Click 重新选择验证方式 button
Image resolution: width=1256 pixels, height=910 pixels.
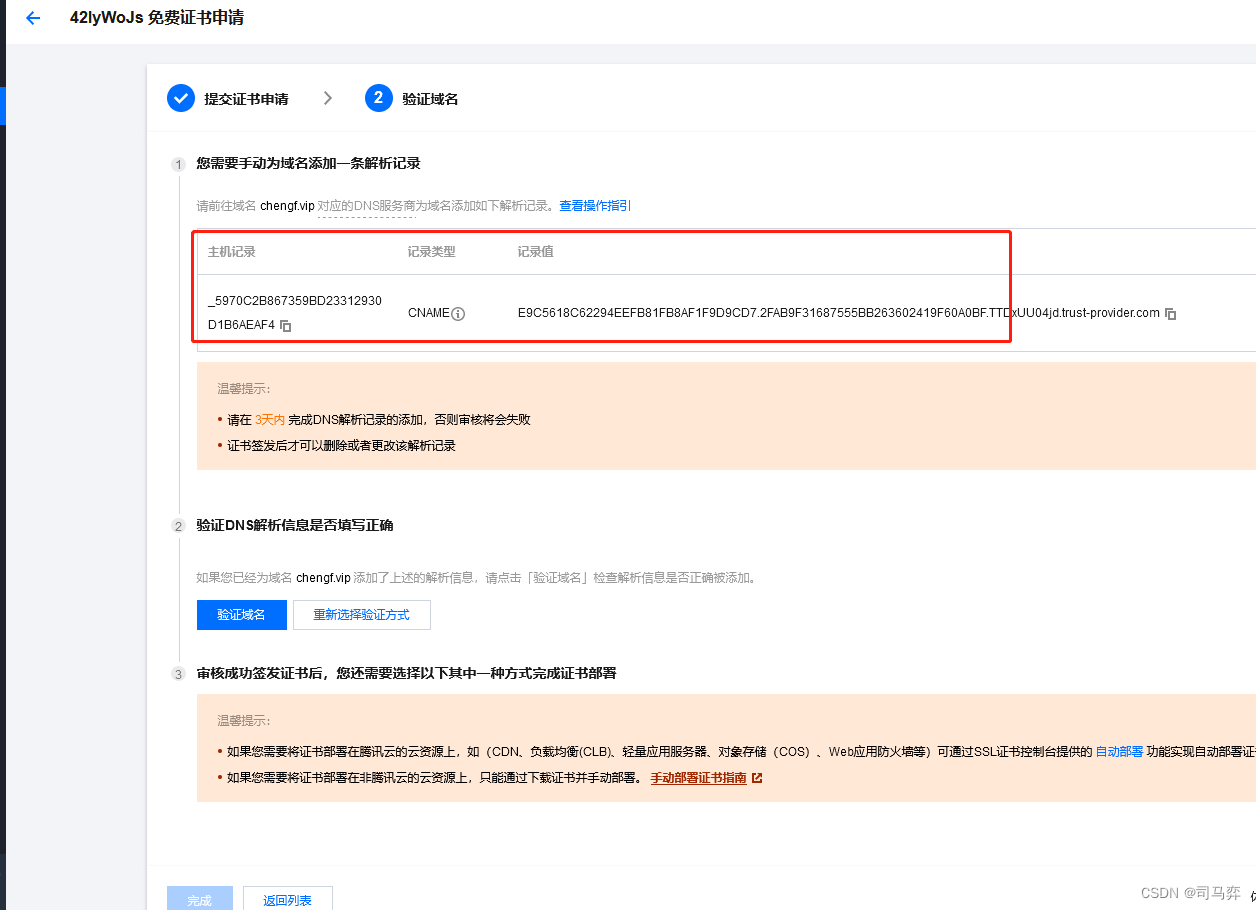362,615
